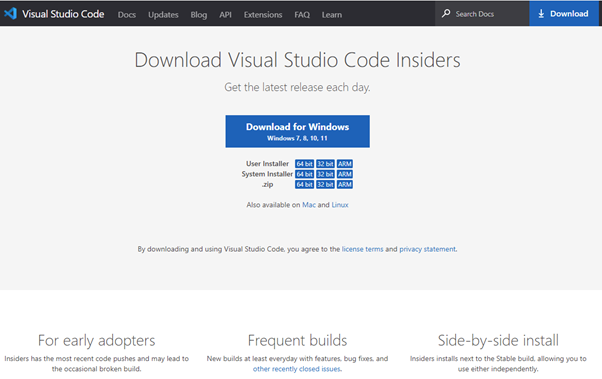This screenshot has width=602, height=379.
Task: Click the Download for Windows button
Action: point(298,131)
